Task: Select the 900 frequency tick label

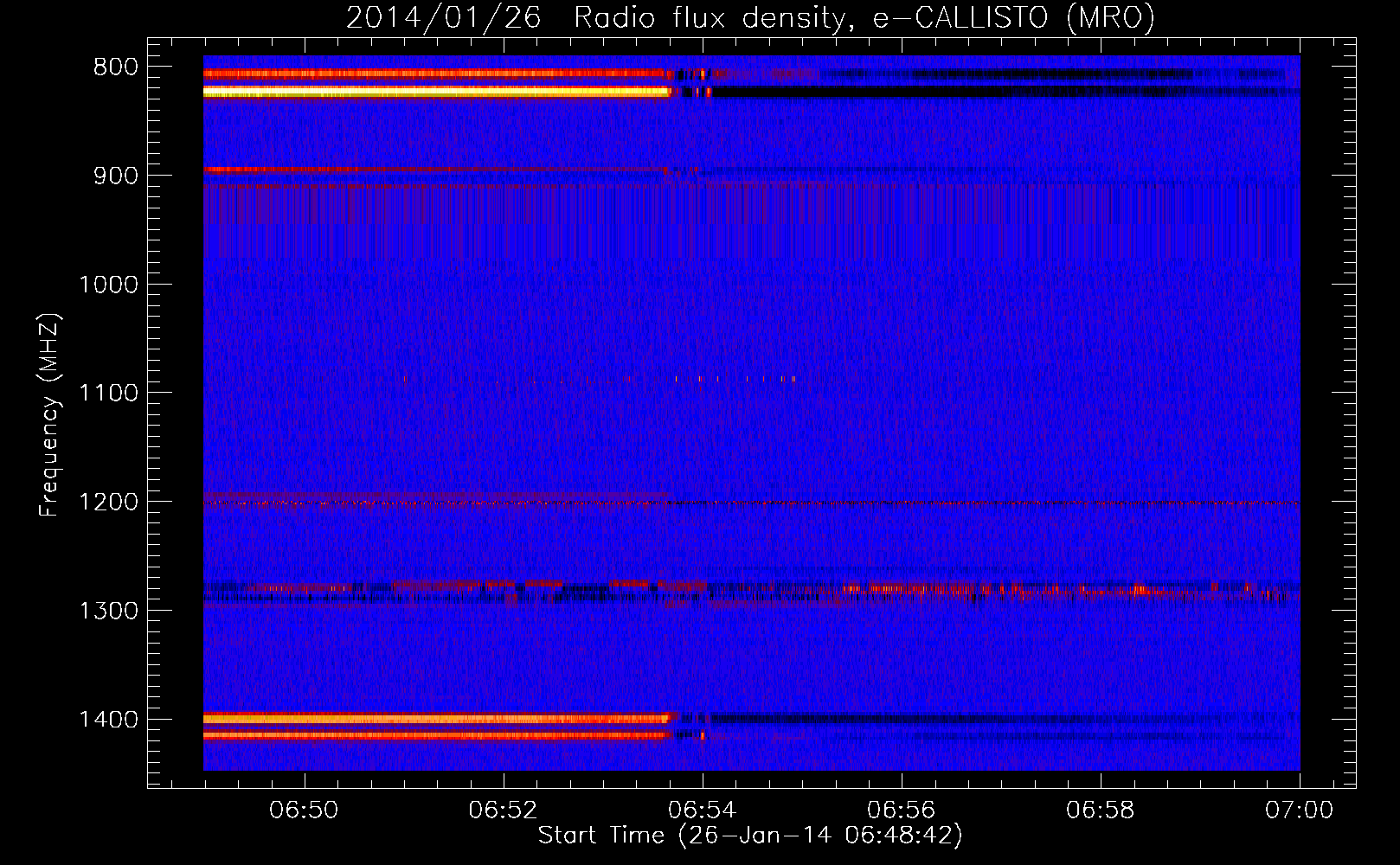Action: click(x=115, y=176)
